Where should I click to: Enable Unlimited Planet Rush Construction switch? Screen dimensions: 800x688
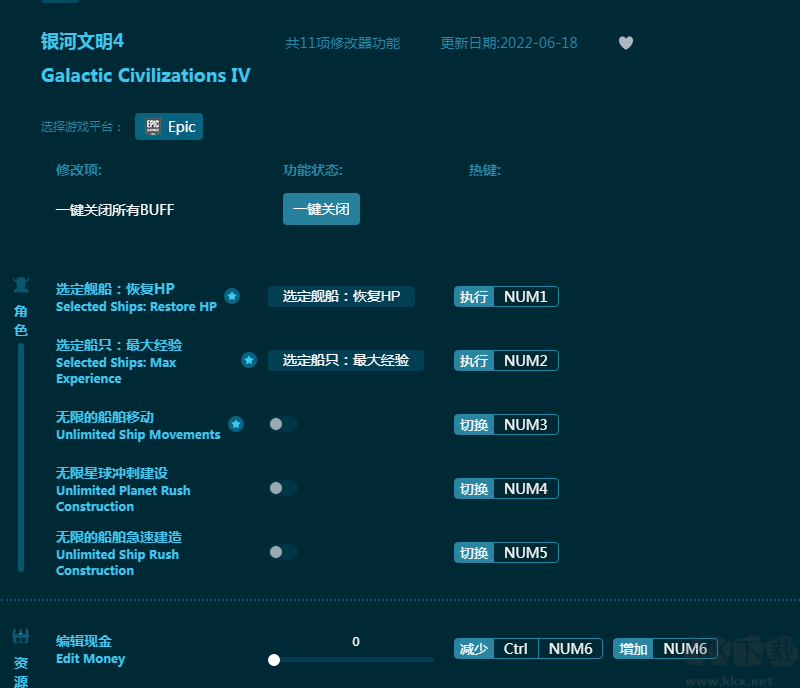click(283, 488)
